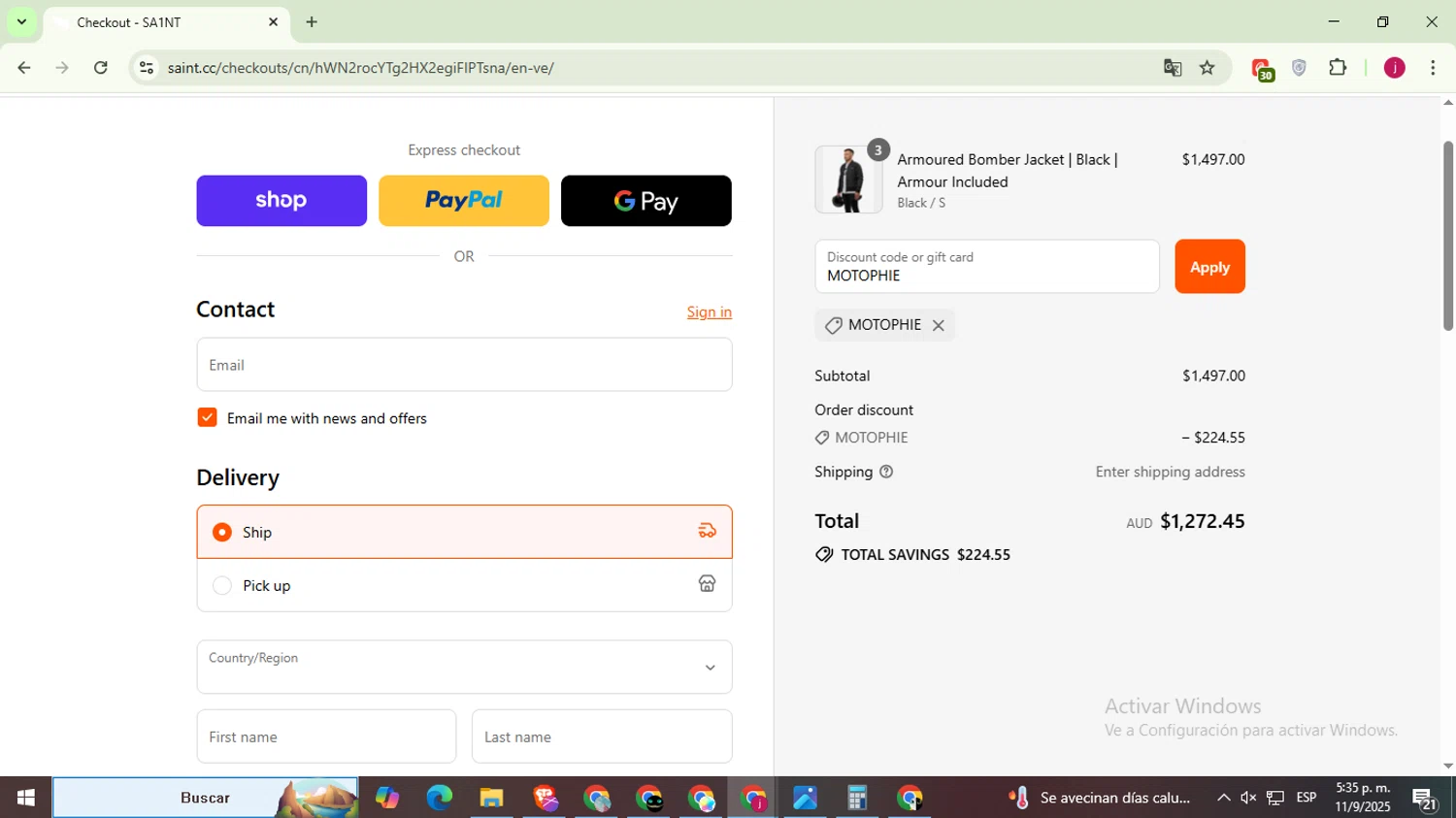Click the ESP language indicator
This screenshot has width=1456, height=818.
1307,798
